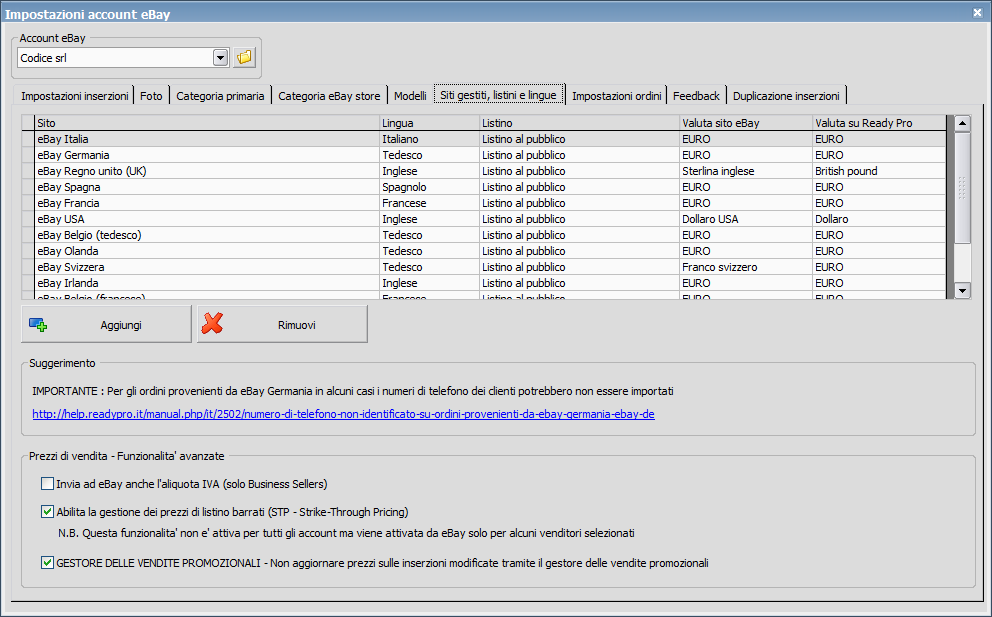Select the eBay Irlanda row

484,283
